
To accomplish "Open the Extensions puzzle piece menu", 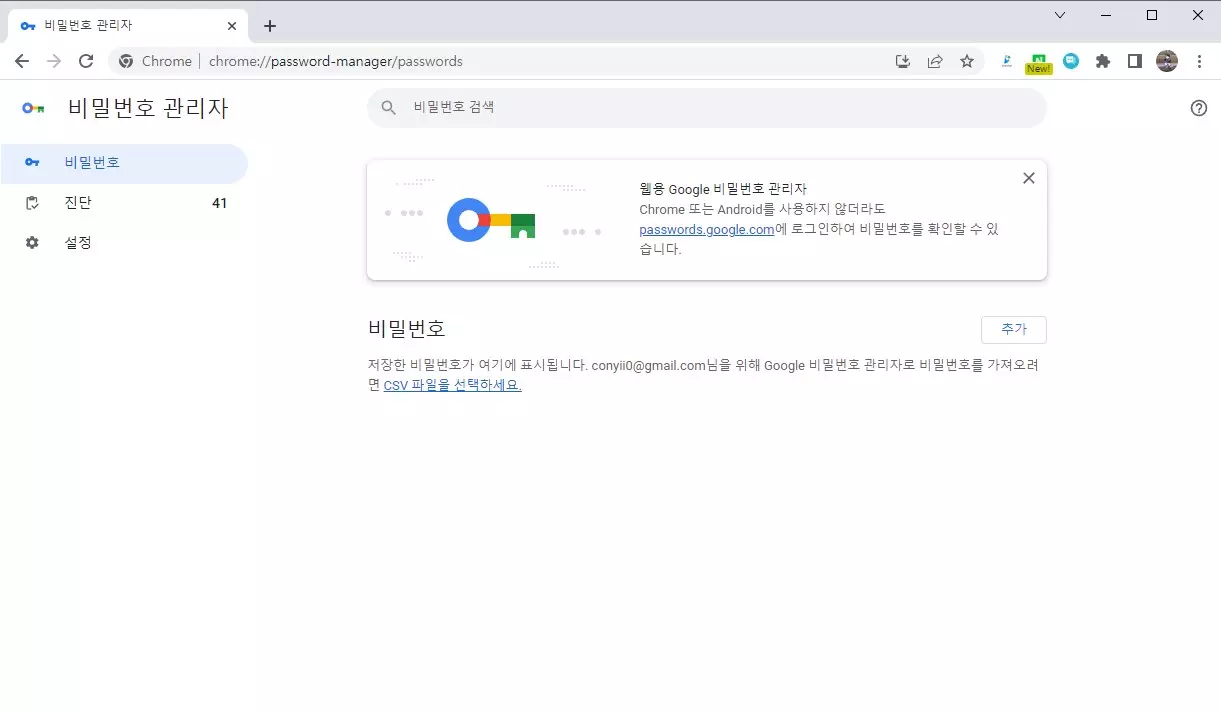I will point(1103,61).
